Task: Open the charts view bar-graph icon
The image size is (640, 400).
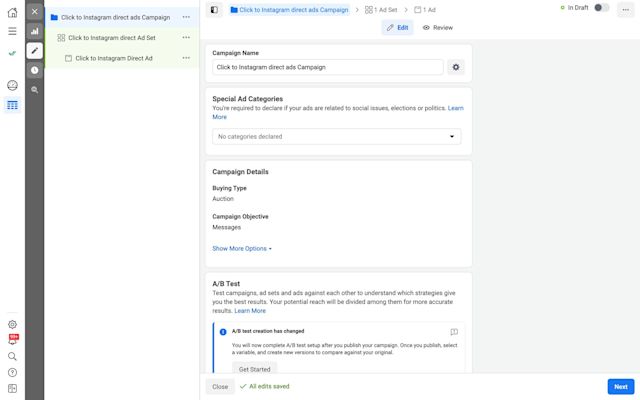Action: pyautogui.click(x=35, y=31)
